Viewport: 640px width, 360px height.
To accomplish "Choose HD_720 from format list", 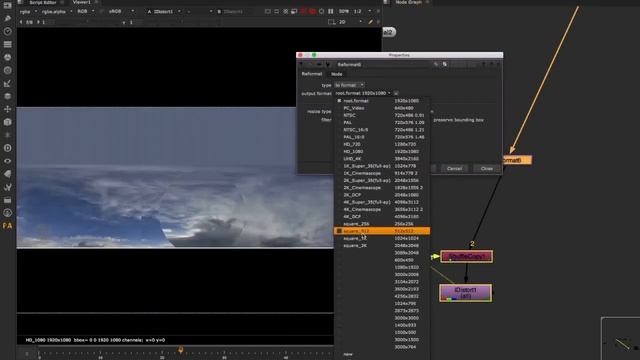I will 382,144.
